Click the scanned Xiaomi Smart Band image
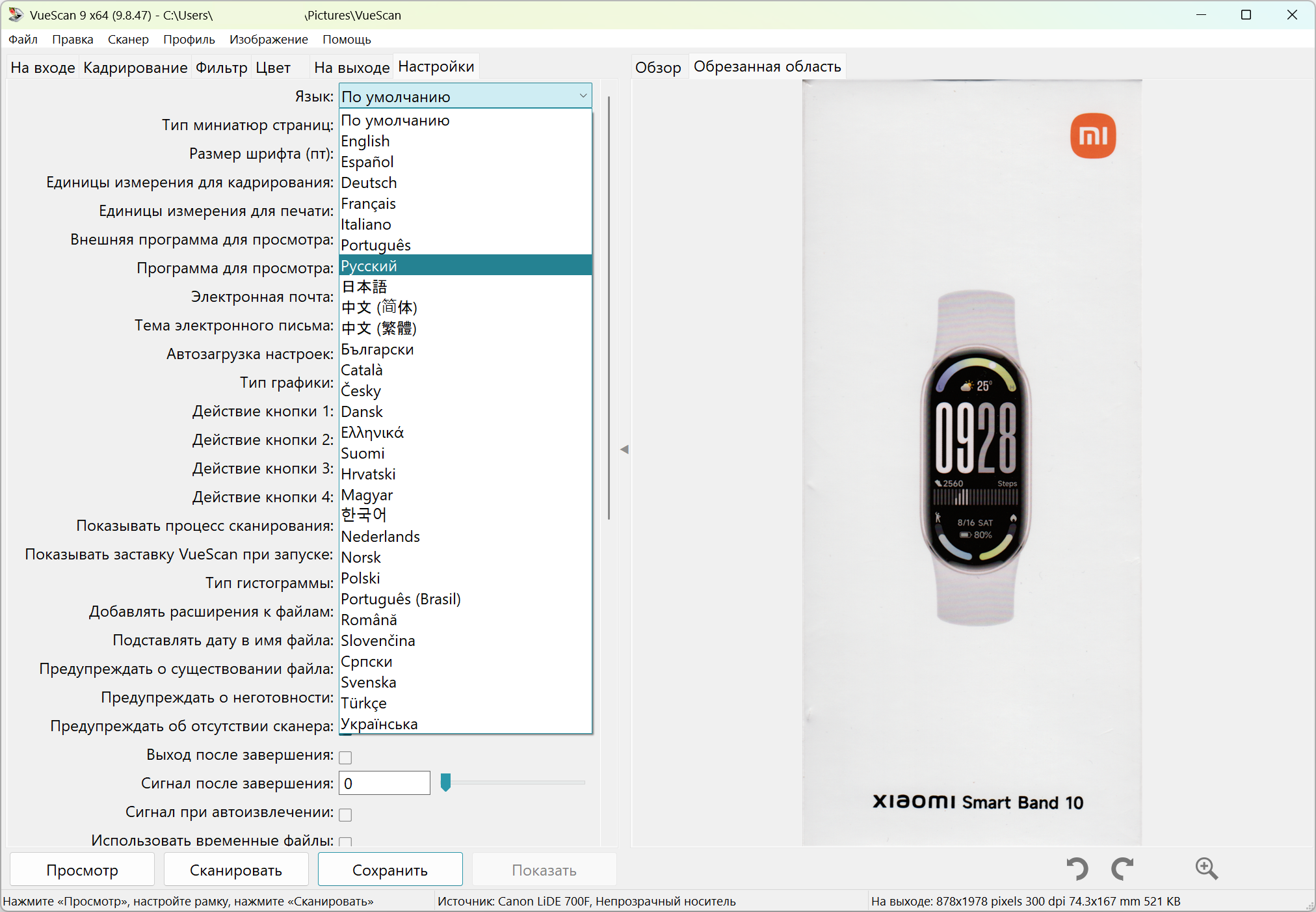This screenshot has width=1316, height=912. pyautogui.click(x=972, y=463)
